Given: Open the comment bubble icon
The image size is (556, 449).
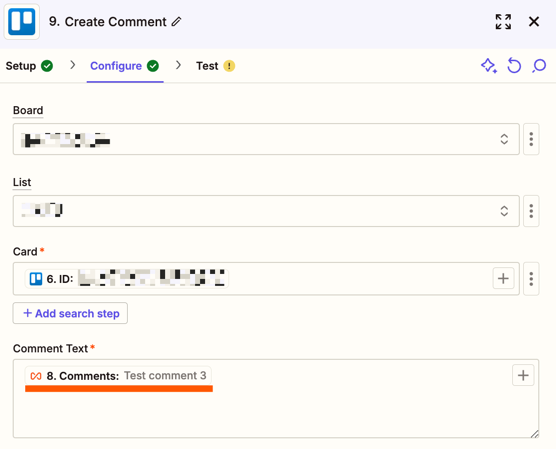Looking at the screenshot, I should pos(539,66).
